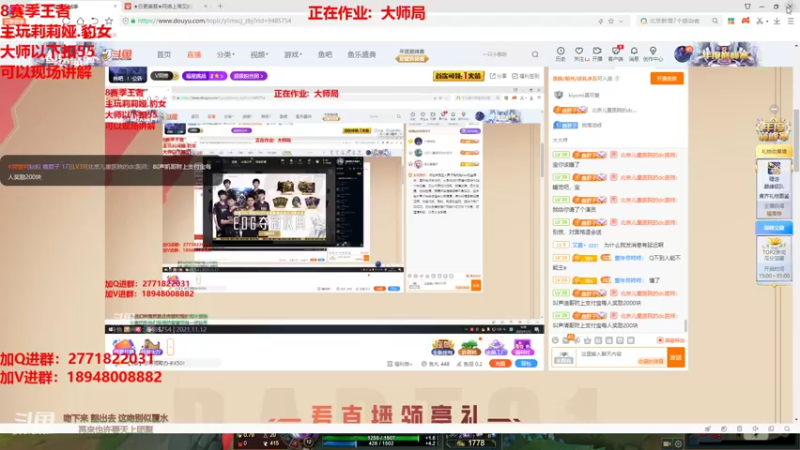Image resolution: width=800 pixels, height=450 pixels.
Task: Click the browser bookmark star icon
Action: click(x=109, y=21)
